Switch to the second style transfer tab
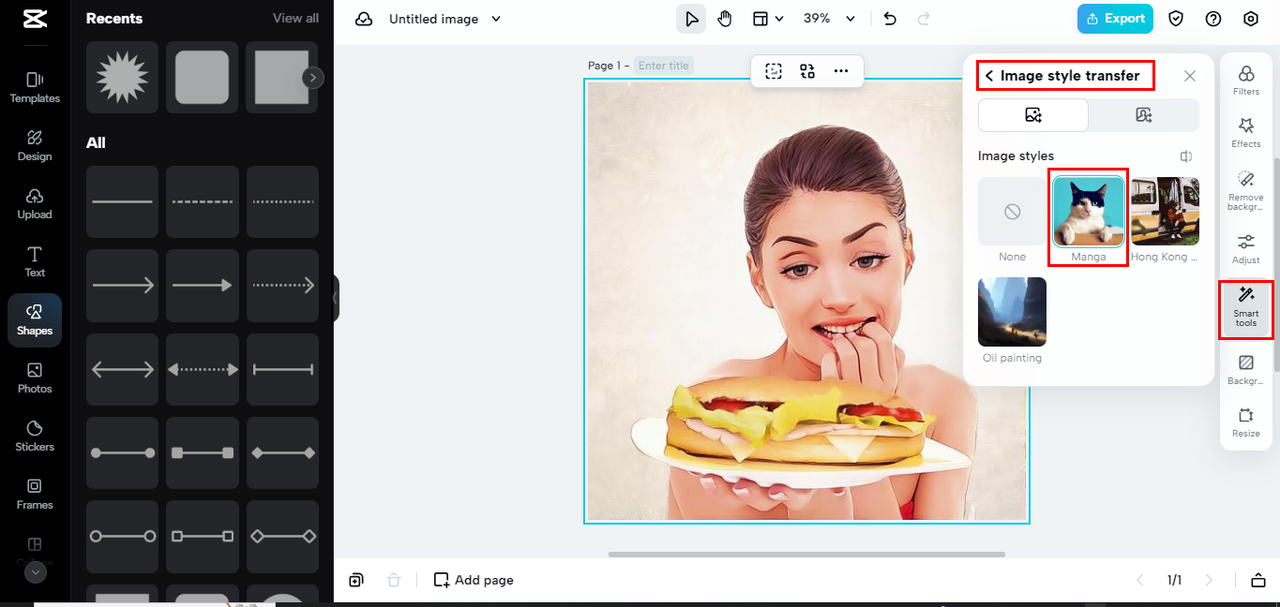Image resolution: width=1280 pixels, height=607 pixels. (x=1144, y=116)
